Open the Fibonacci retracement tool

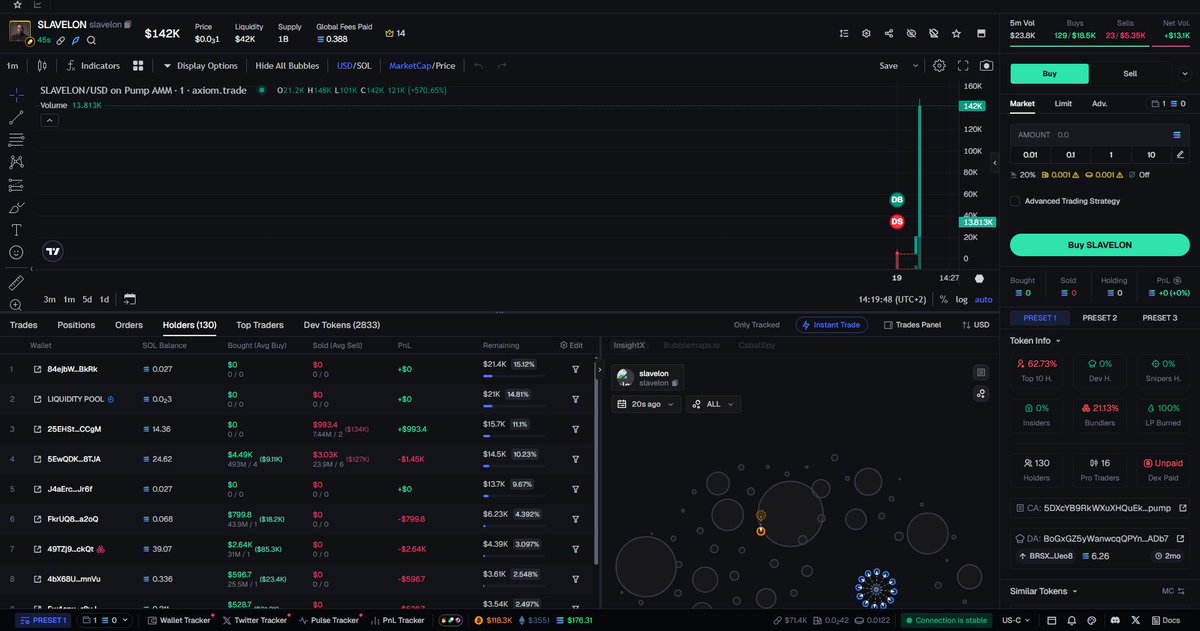coord(16,140)
